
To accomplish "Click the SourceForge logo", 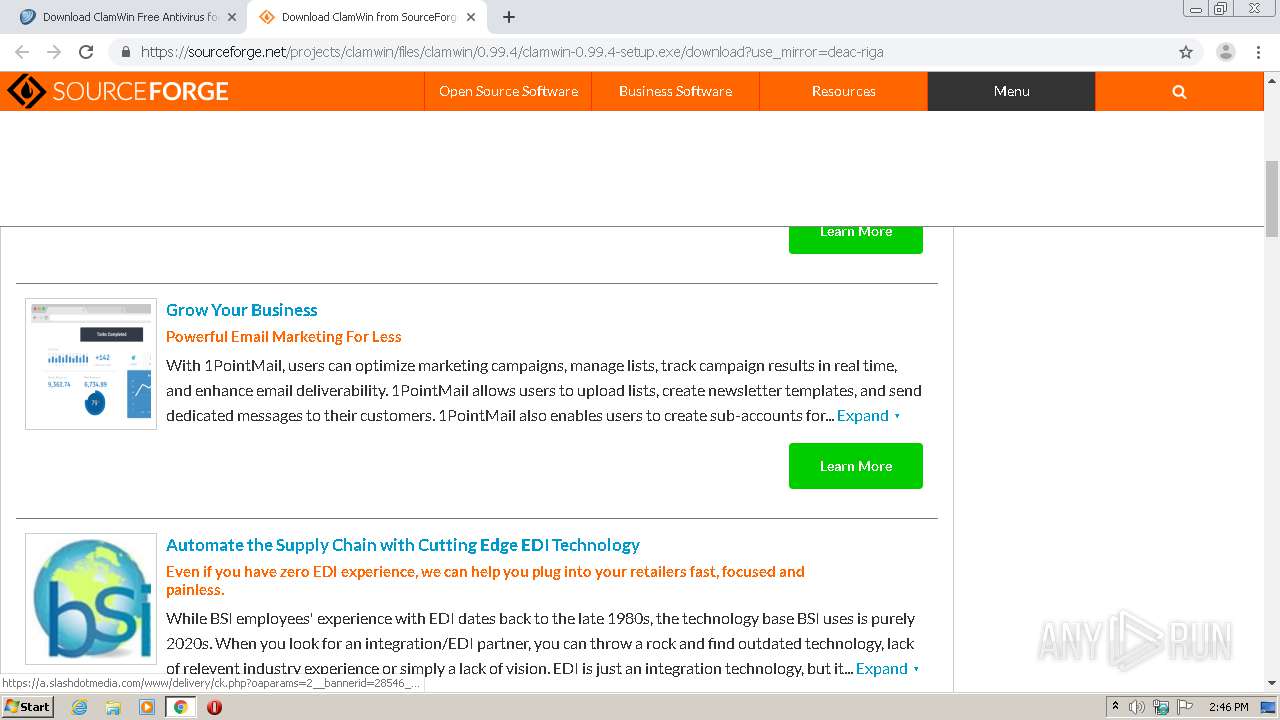I will [x=117, y=91].
